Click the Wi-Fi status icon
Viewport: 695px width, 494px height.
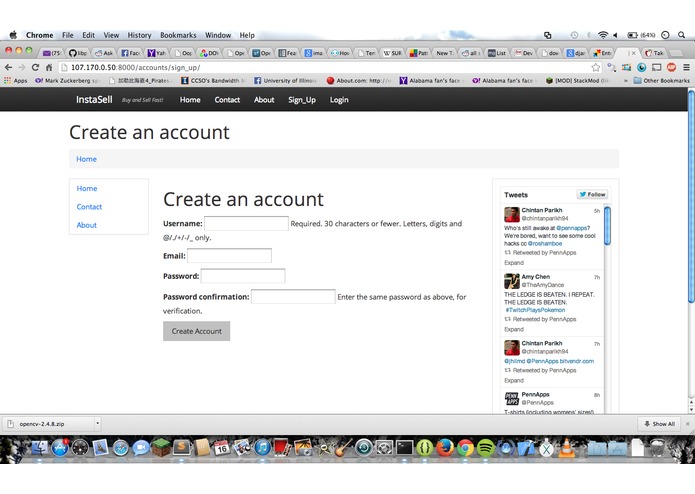click(x=603, y=35)
